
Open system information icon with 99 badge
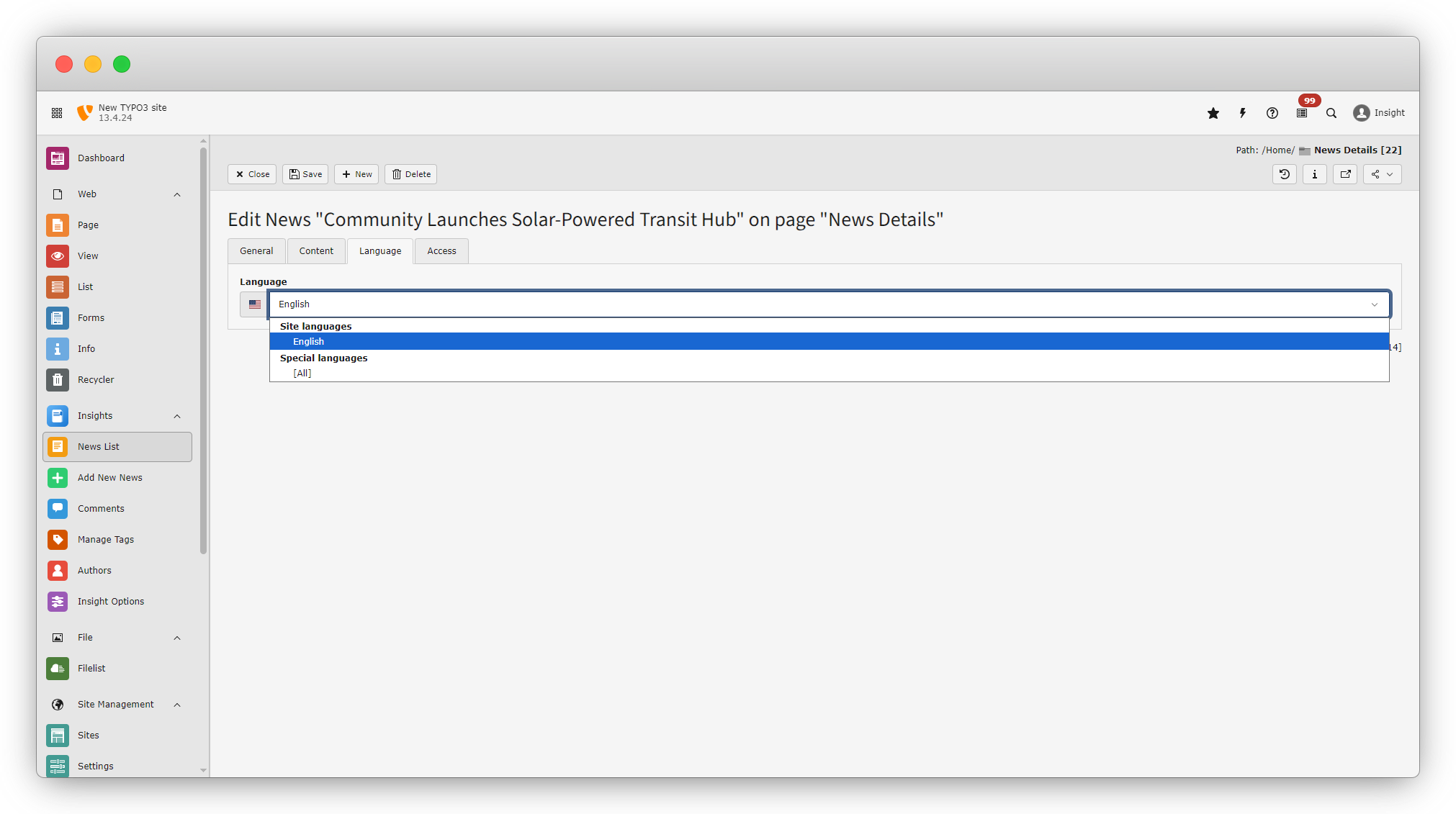tap(1302, 113)
